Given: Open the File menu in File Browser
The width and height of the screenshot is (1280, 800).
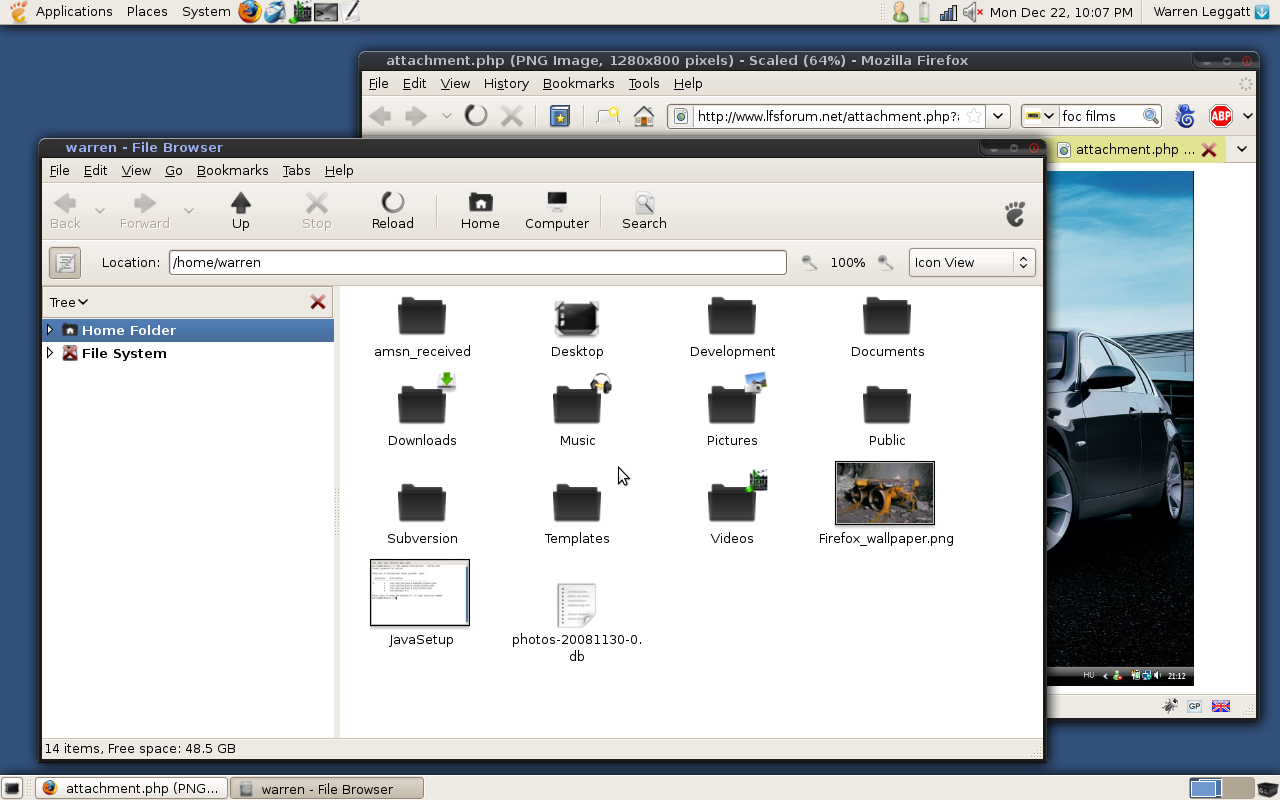Looking at the screenshot, I should (x=60, y=170).
